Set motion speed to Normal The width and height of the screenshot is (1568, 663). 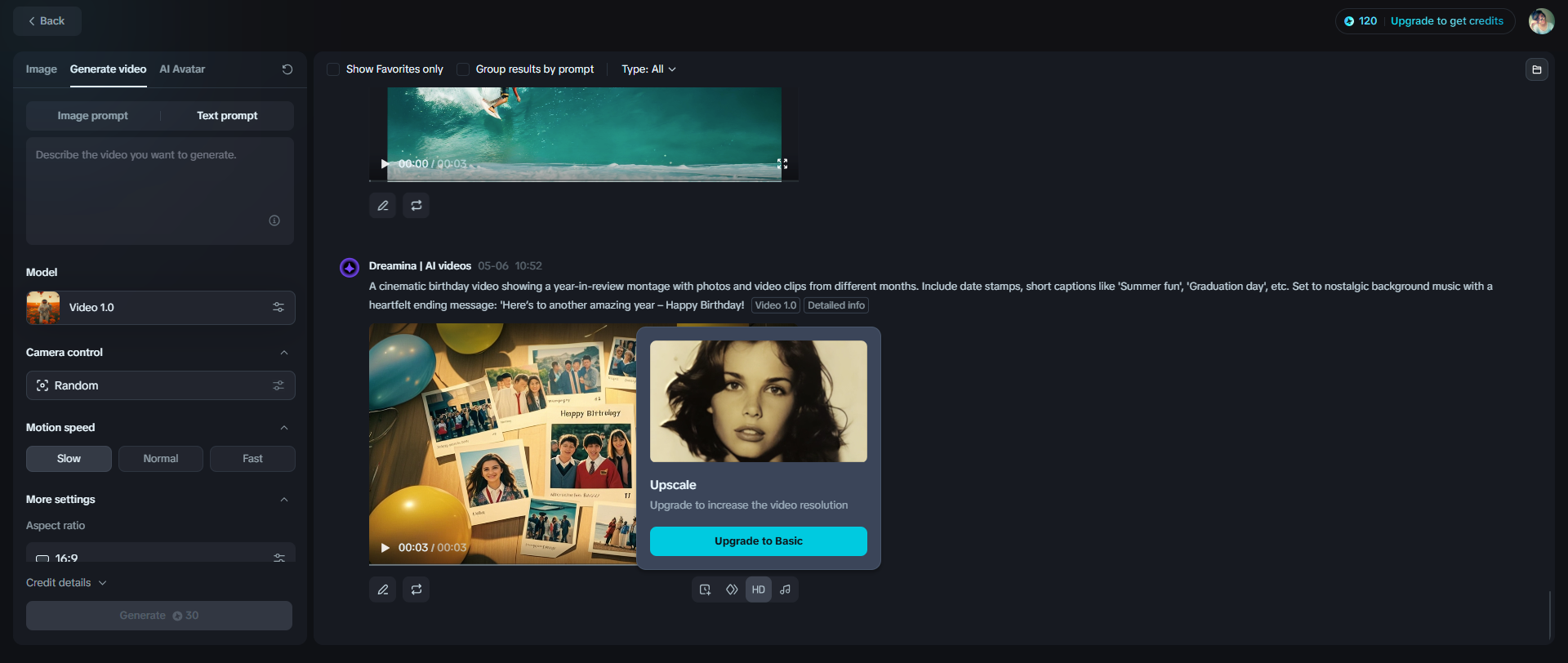tap(161, 459)
